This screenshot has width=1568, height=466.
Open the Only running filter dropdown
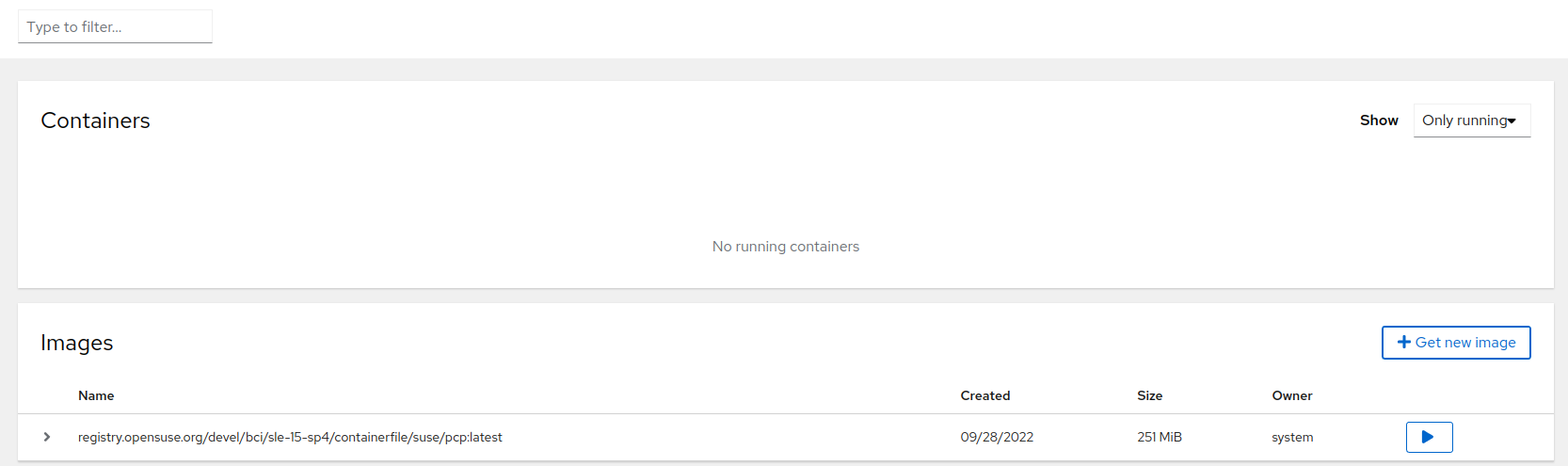coord(1472,121)
